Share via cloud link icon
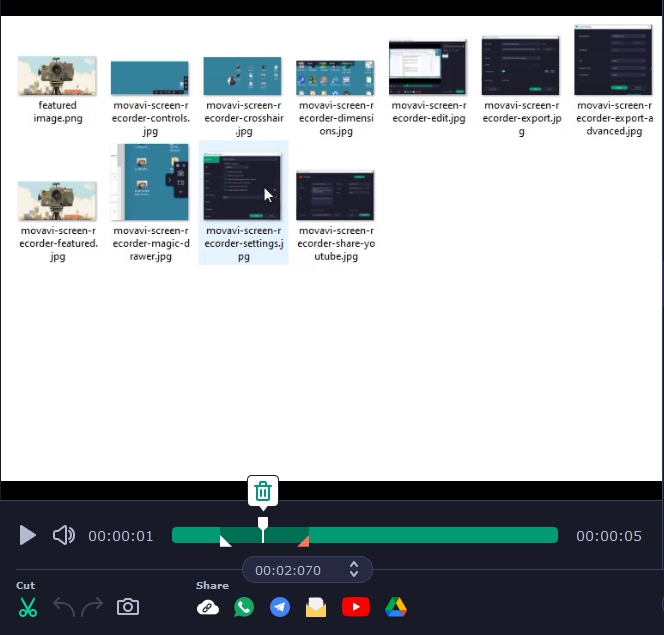 click(208, 608)
